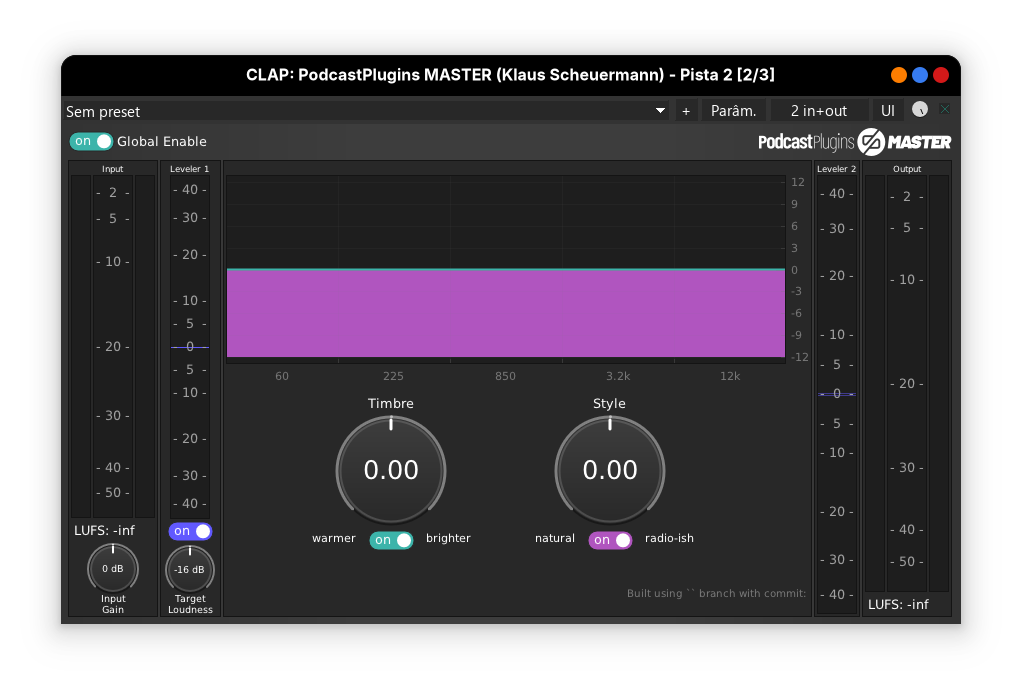The height and width of the screenshot is (691, 1022).
Task: Toggle Global Enable off
Action: pyautogui.click(x=91, y=141)
